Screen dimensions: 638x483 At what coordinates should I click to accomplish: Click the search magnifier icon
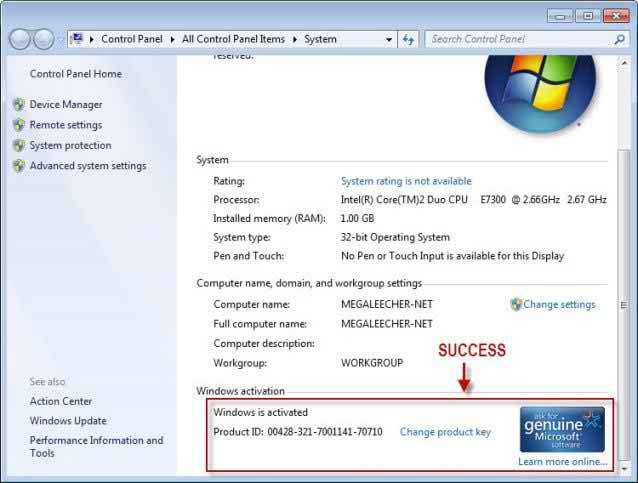coord(619,39)
